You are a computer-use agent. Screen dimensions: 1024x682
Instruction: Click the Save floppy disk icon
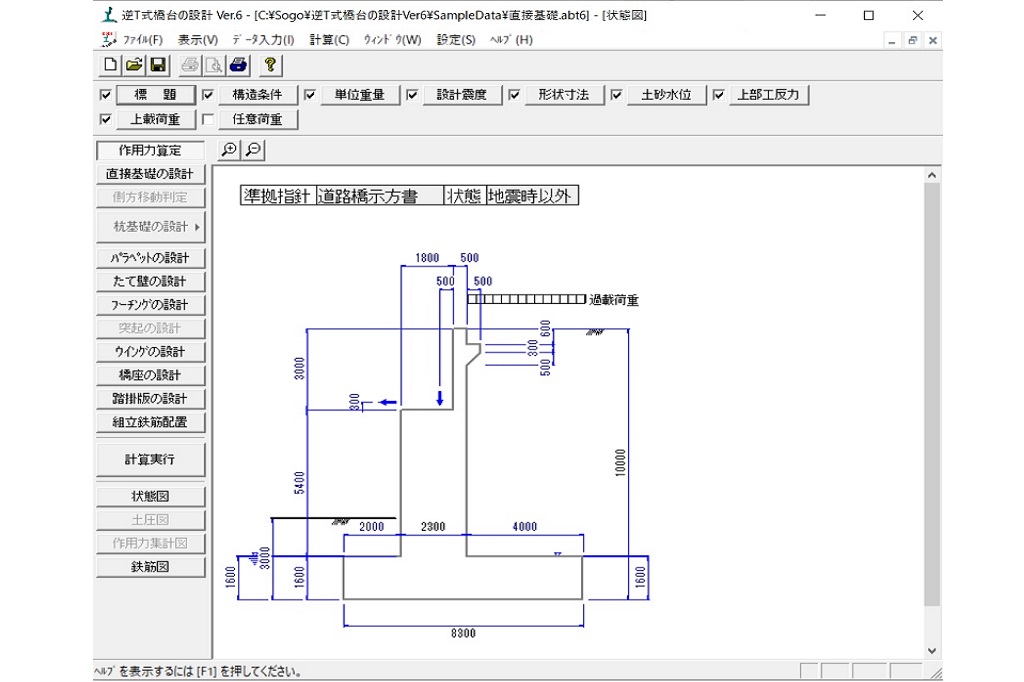157,65
